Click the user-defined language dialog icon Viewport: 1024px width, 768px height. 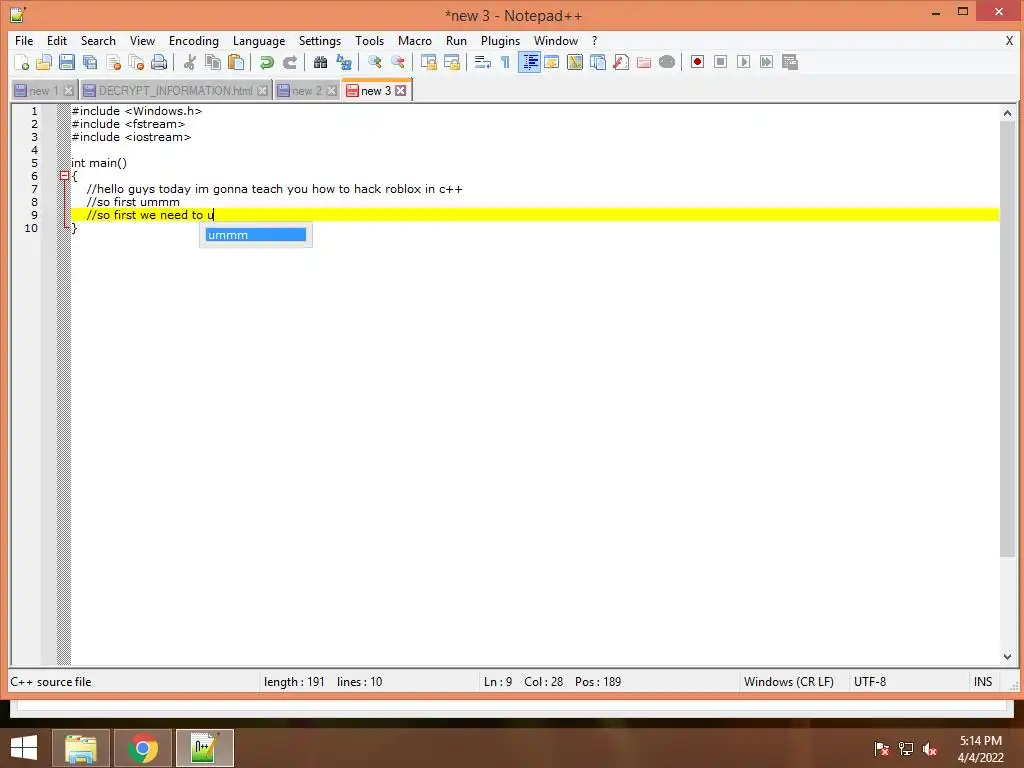[x=552, y=63]
